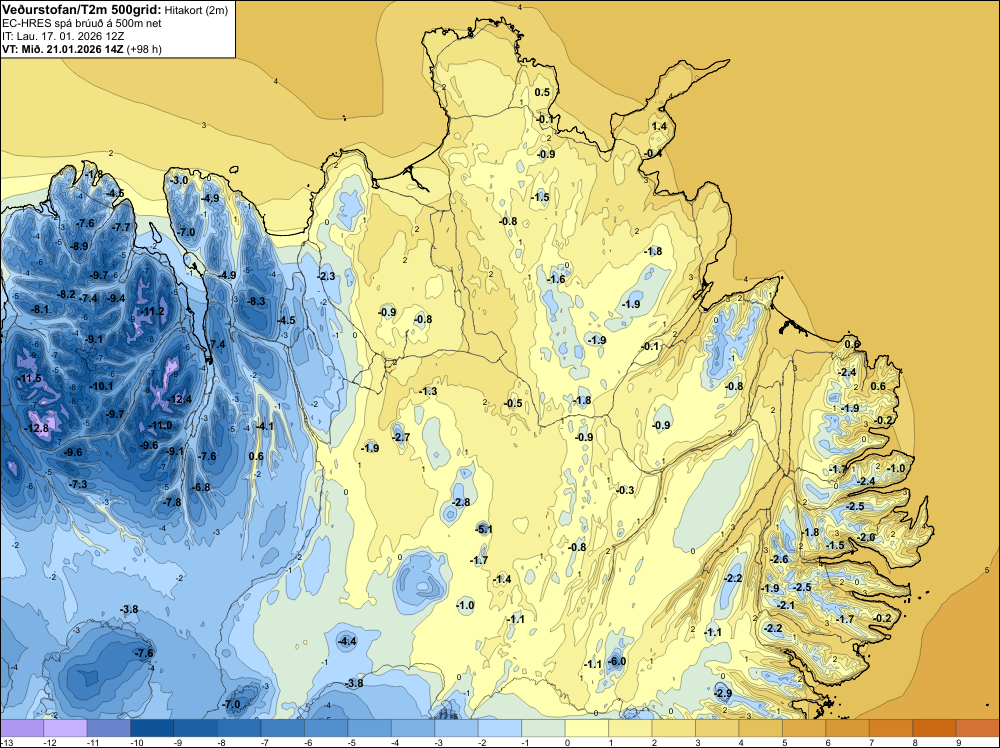Screen dimensions: 1000x748
Task: Click the temperature value -3.0
Action: 179,180
